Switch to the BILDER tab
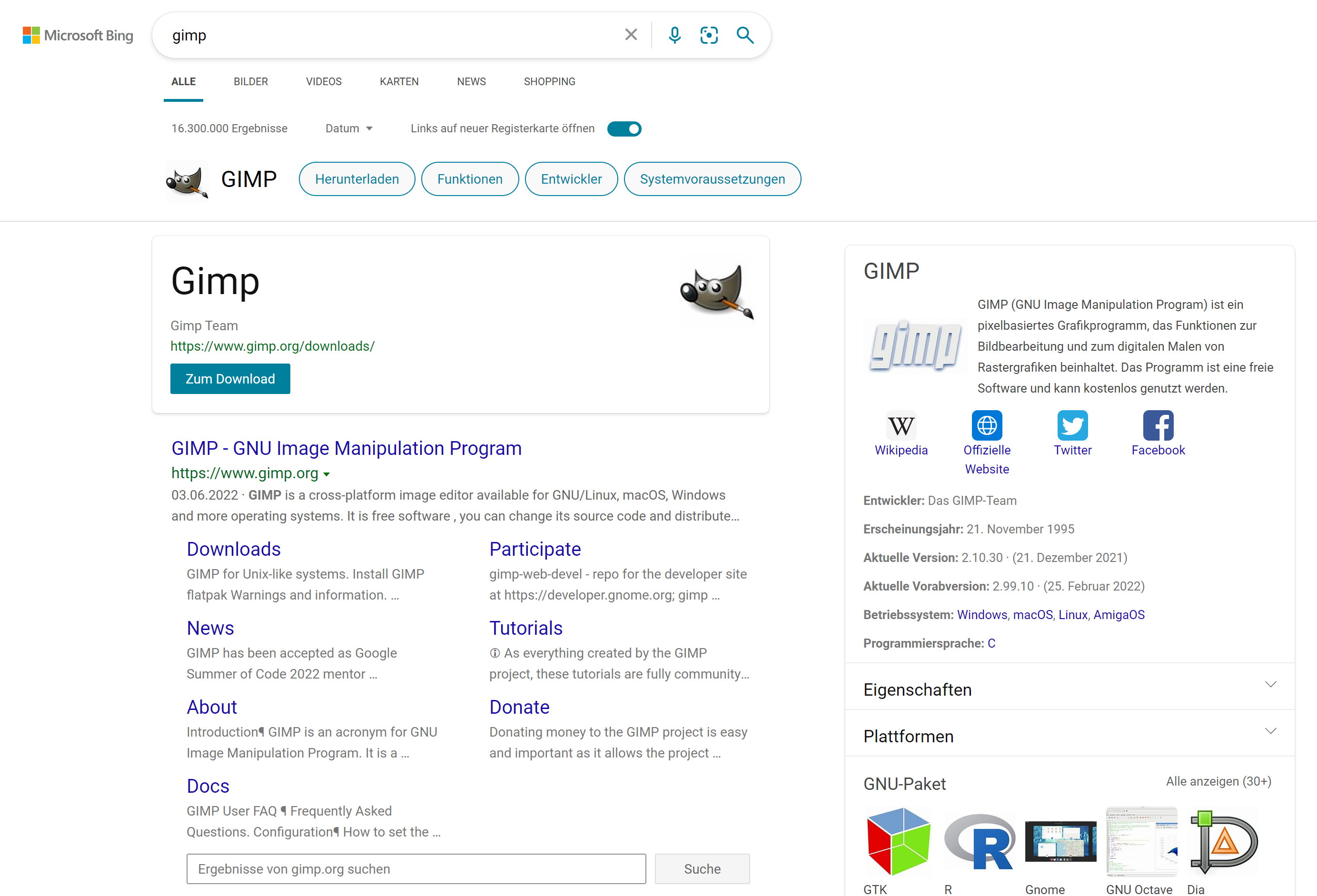Screen dimensions: 1317x896 (x=250, y=81)
